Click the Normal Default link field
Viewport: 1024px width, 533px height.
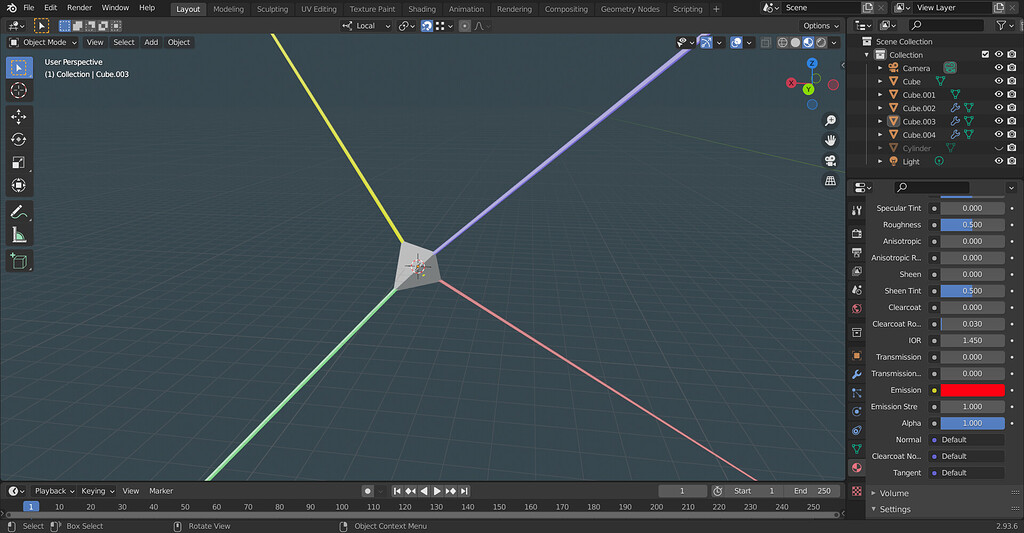coord(967,440)
